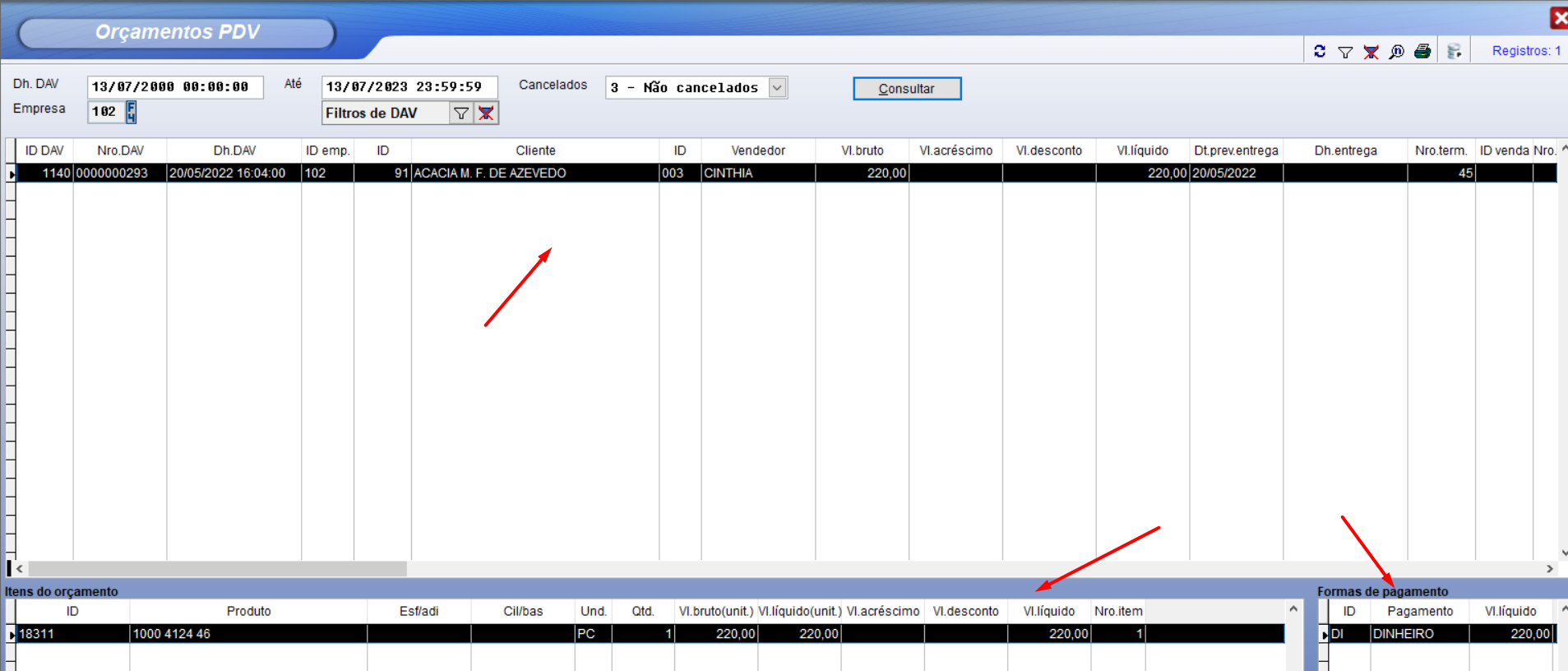Click the client ID cell 91

click(x=383, y=174)
